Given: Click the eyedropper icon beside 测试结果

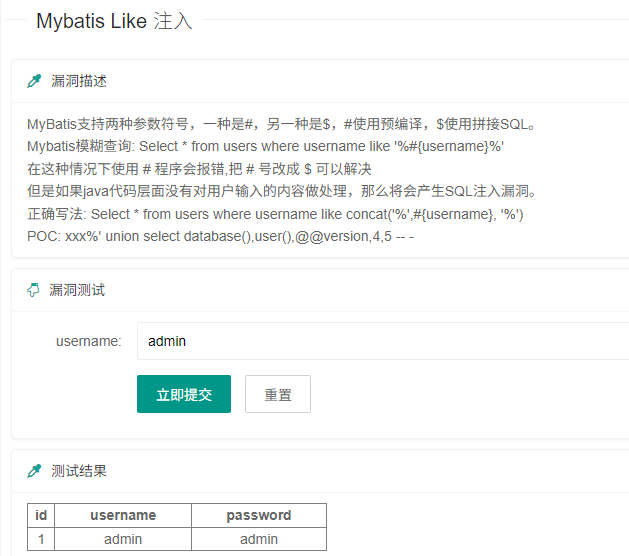Looking at the screenshot, I should coord(34,471).
